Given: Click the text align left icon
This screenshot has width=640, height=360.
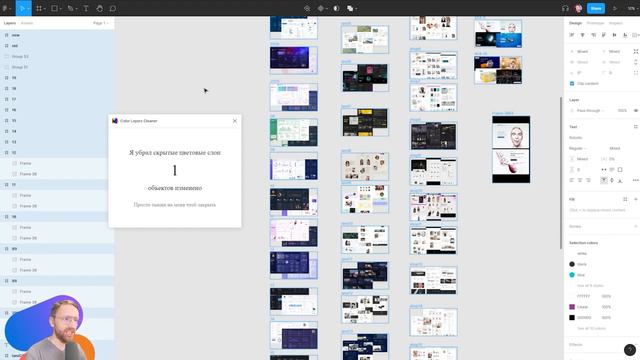Looking at the screenshot, I should pyautogui.click(x=572, y=180).
